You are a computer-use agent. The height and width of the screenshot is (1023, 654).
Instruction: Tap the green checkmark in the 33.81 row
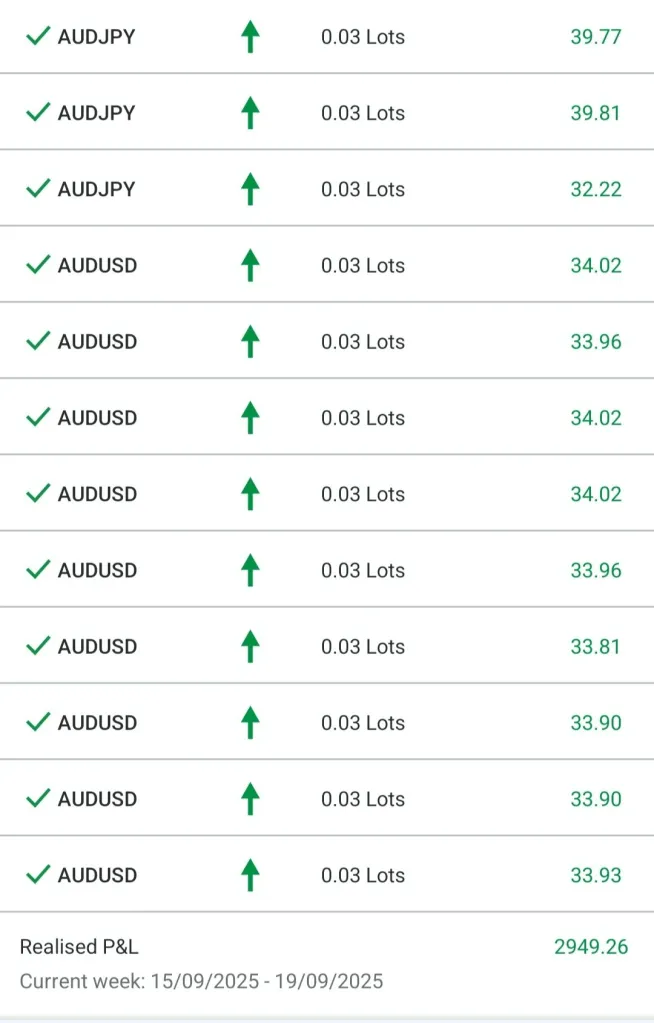coord(38,647)
